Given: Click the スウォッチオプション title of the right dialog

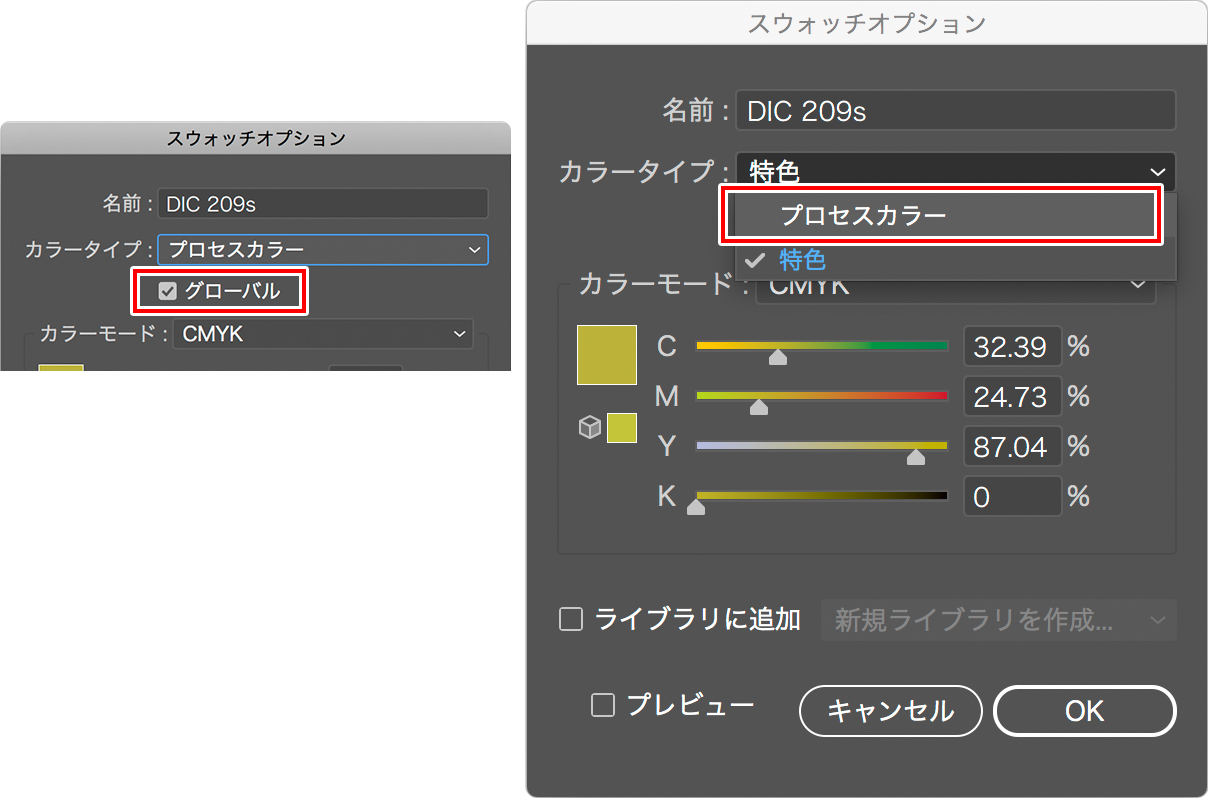Looking at the screenshot, I should 867,23.
